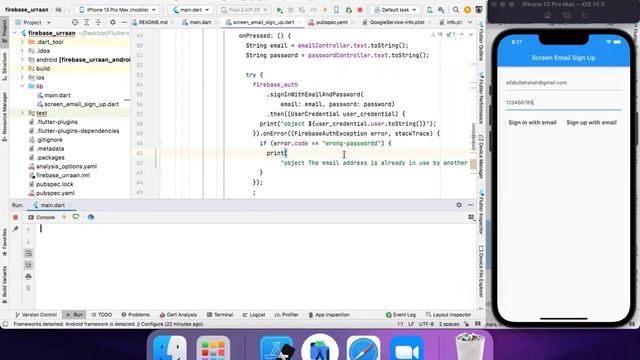The image size is (640, 360).
Task: Open Flutter Inspector side panel
Action: pyautogui.click(x=481, y=212)
